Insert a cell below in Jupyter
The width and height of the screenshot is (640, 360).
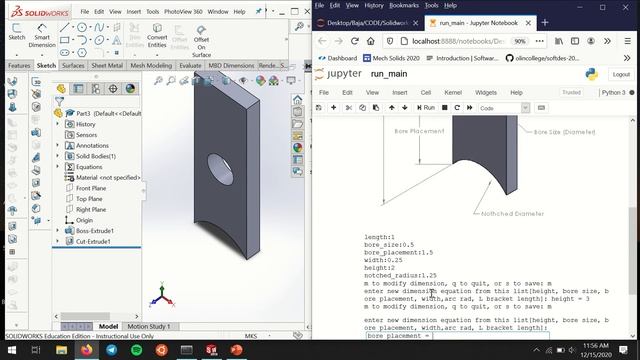click(x=333, y=108)
